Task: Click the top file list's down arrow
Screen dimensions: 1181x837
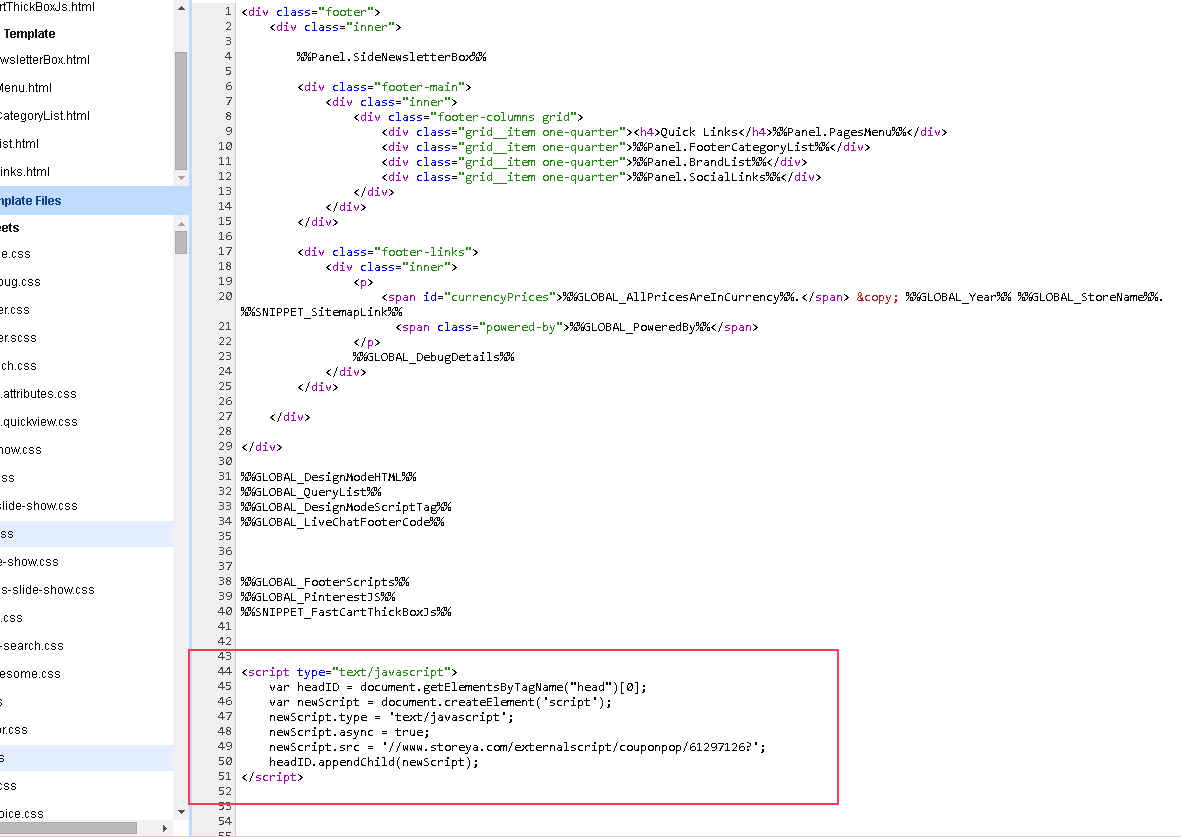Action: [181, 178]
